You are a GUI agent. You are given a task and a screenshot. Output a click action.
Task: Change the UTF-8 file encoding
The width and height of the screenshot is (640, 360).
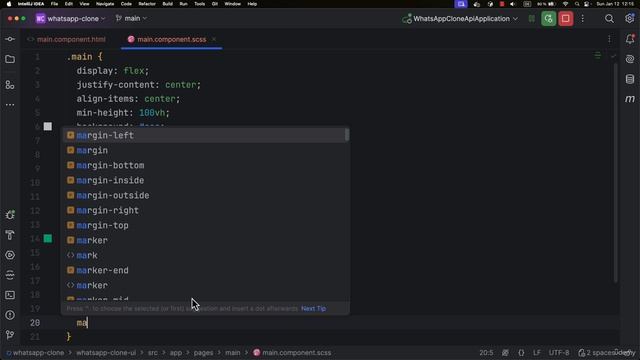coord(559,353)
